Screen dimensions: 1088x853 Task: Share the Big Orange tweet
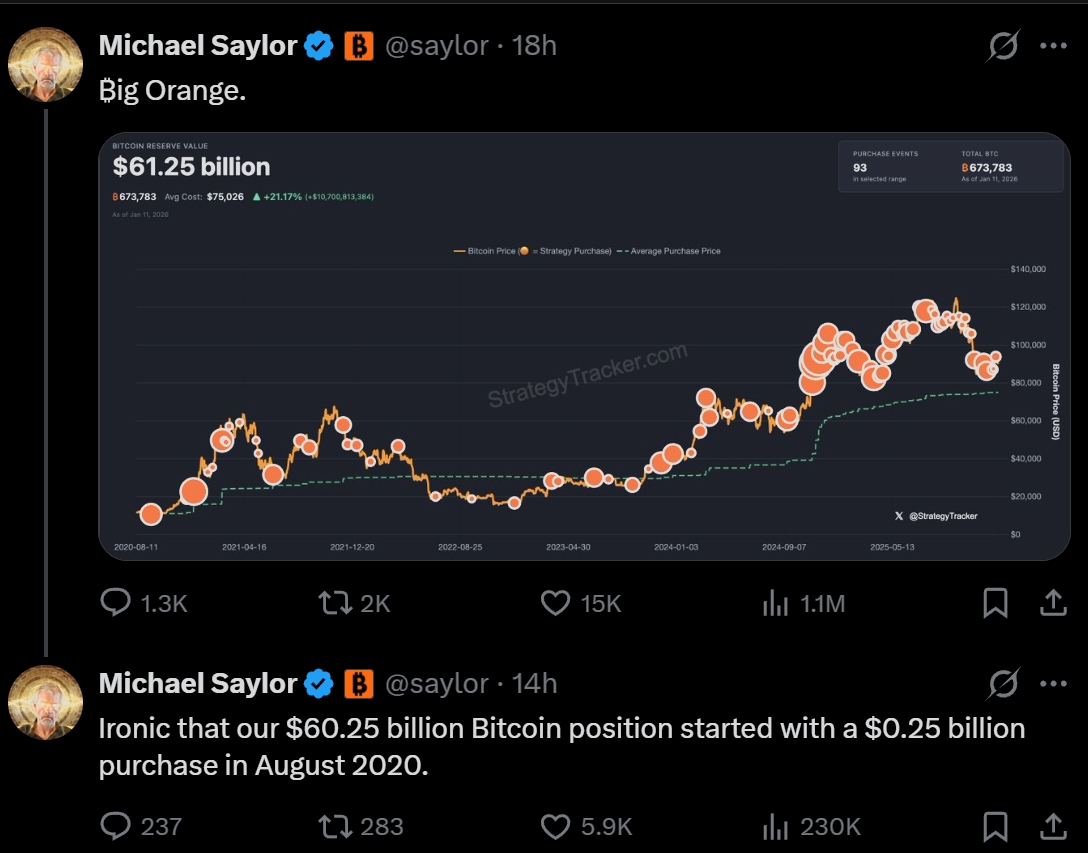(x=1053, y=602)
